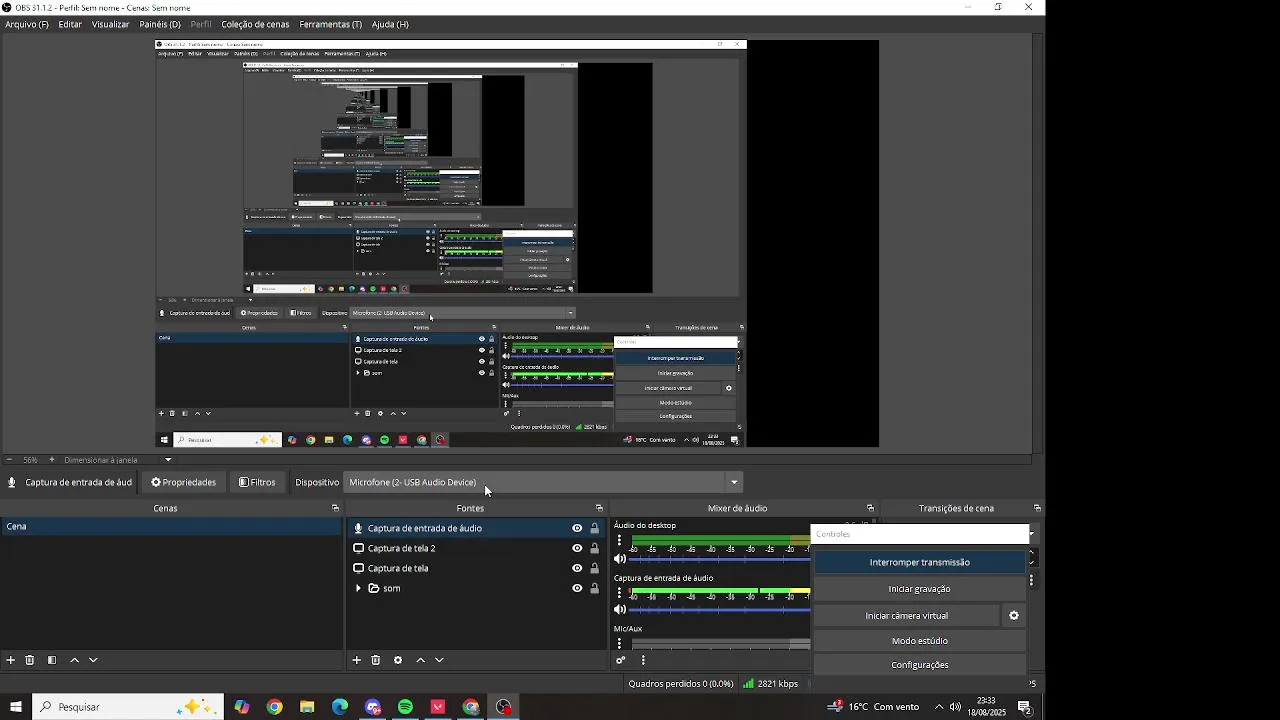1280x720 pixels.
Task: Open Filtros for selected source
Action: pyautogui.click(x=257, y=482)
